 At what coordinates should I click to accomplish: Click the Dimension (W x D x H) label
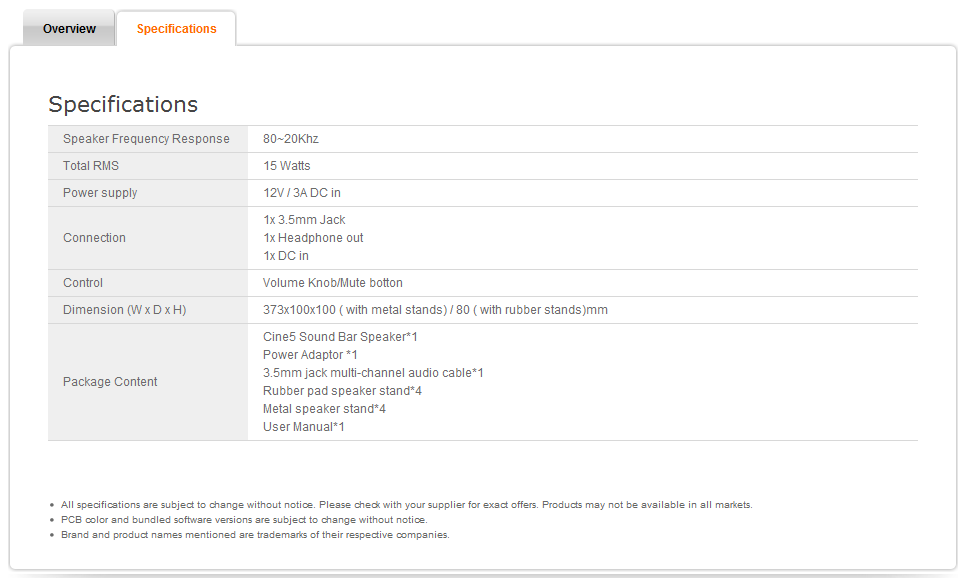[x=124, y=310]
